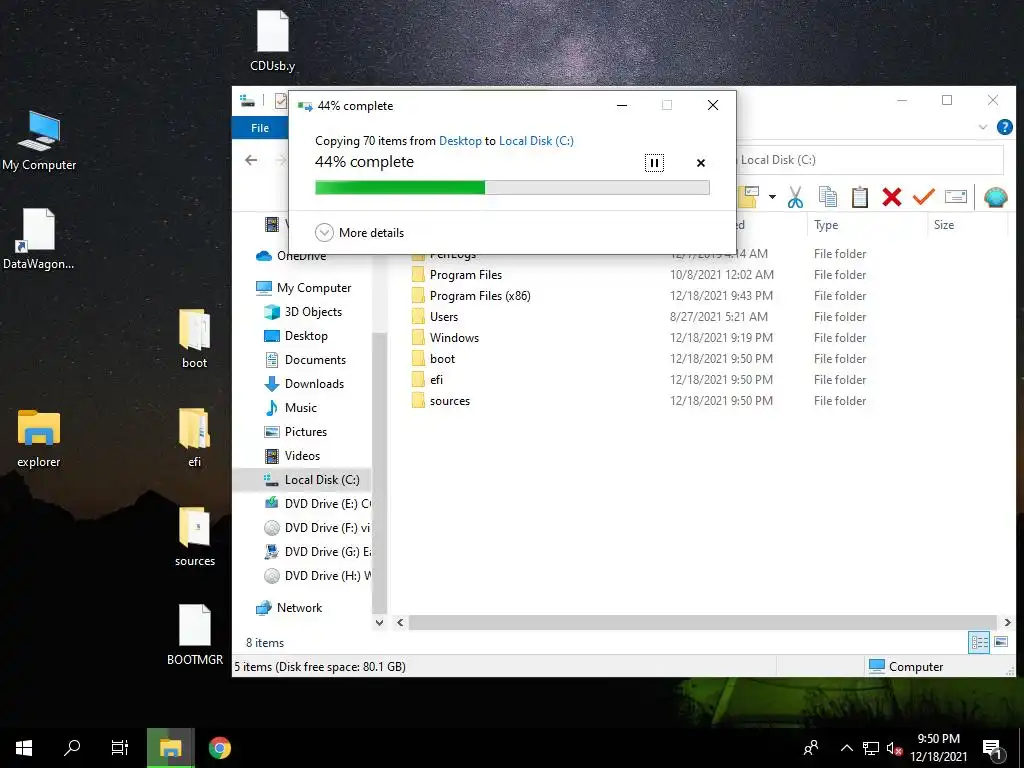Viewport: 1024px width, 768px height.
Task: Select the My Computer desktop icon
Action: [x=39, y=141]
